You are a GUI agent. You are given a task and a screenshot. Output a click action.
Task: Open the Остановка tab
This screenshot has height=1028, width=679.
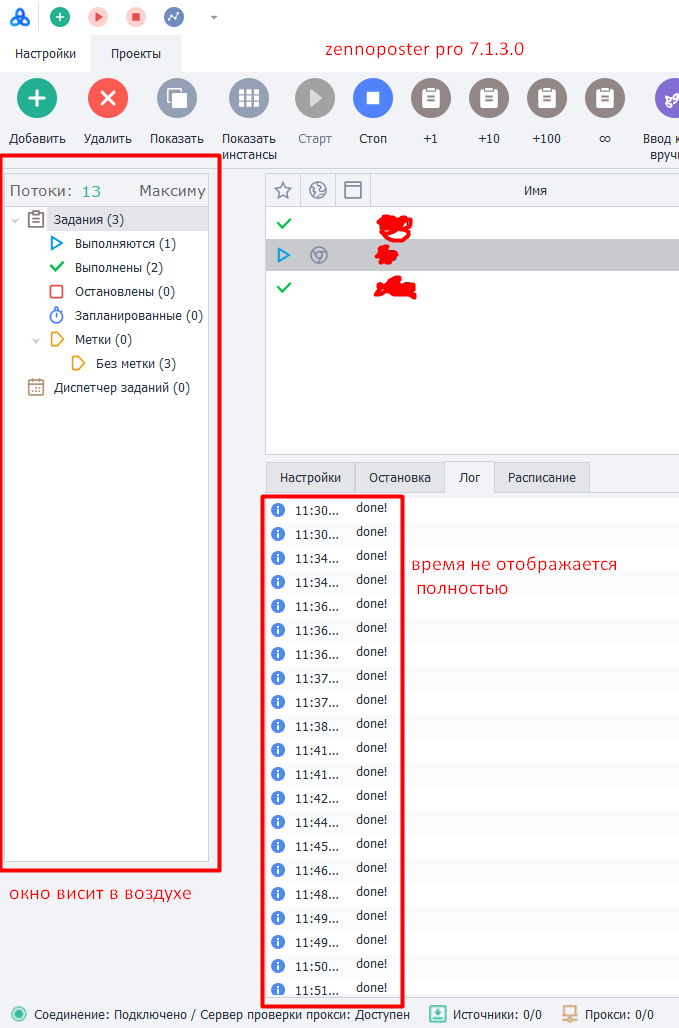pyautogui.click(x=400, y=477)
